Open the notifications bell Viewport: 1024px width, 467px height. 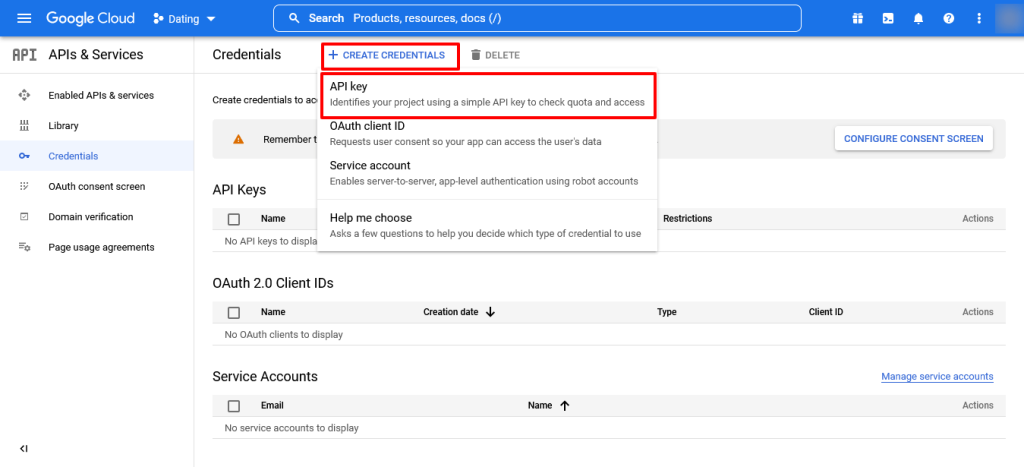[x=918, y=18]
